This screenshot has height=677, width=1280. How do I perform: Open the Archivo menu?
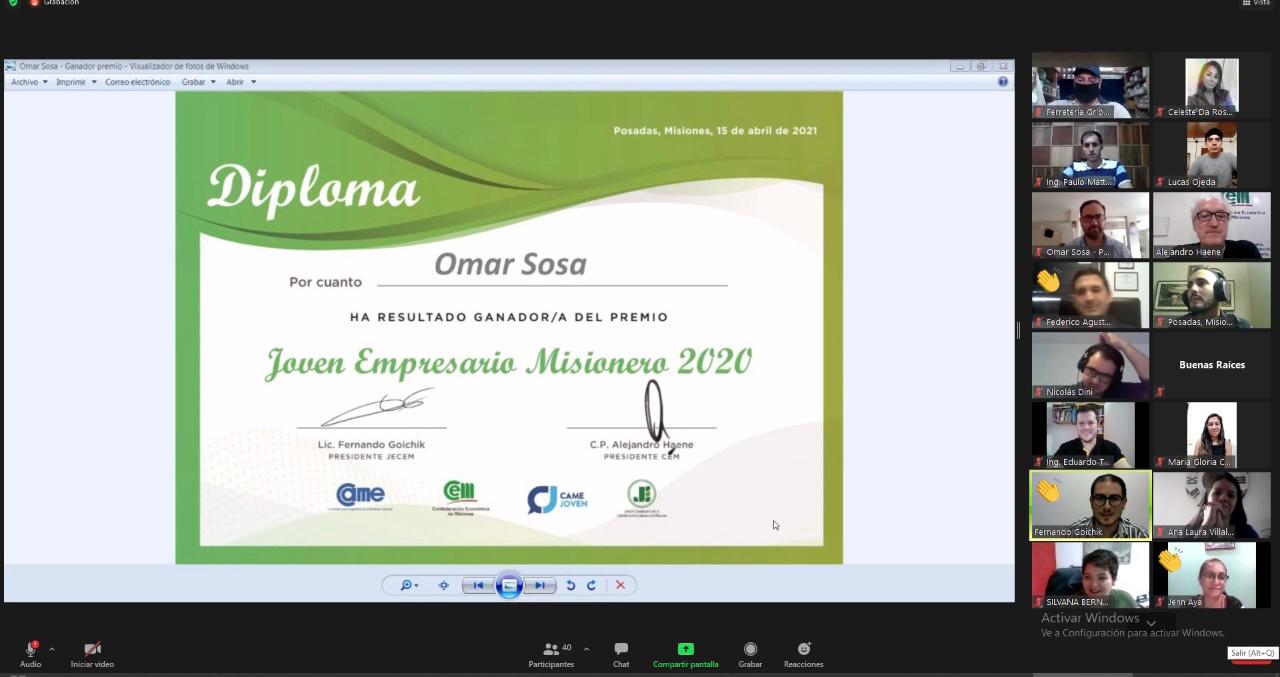(x=28, y=82)
